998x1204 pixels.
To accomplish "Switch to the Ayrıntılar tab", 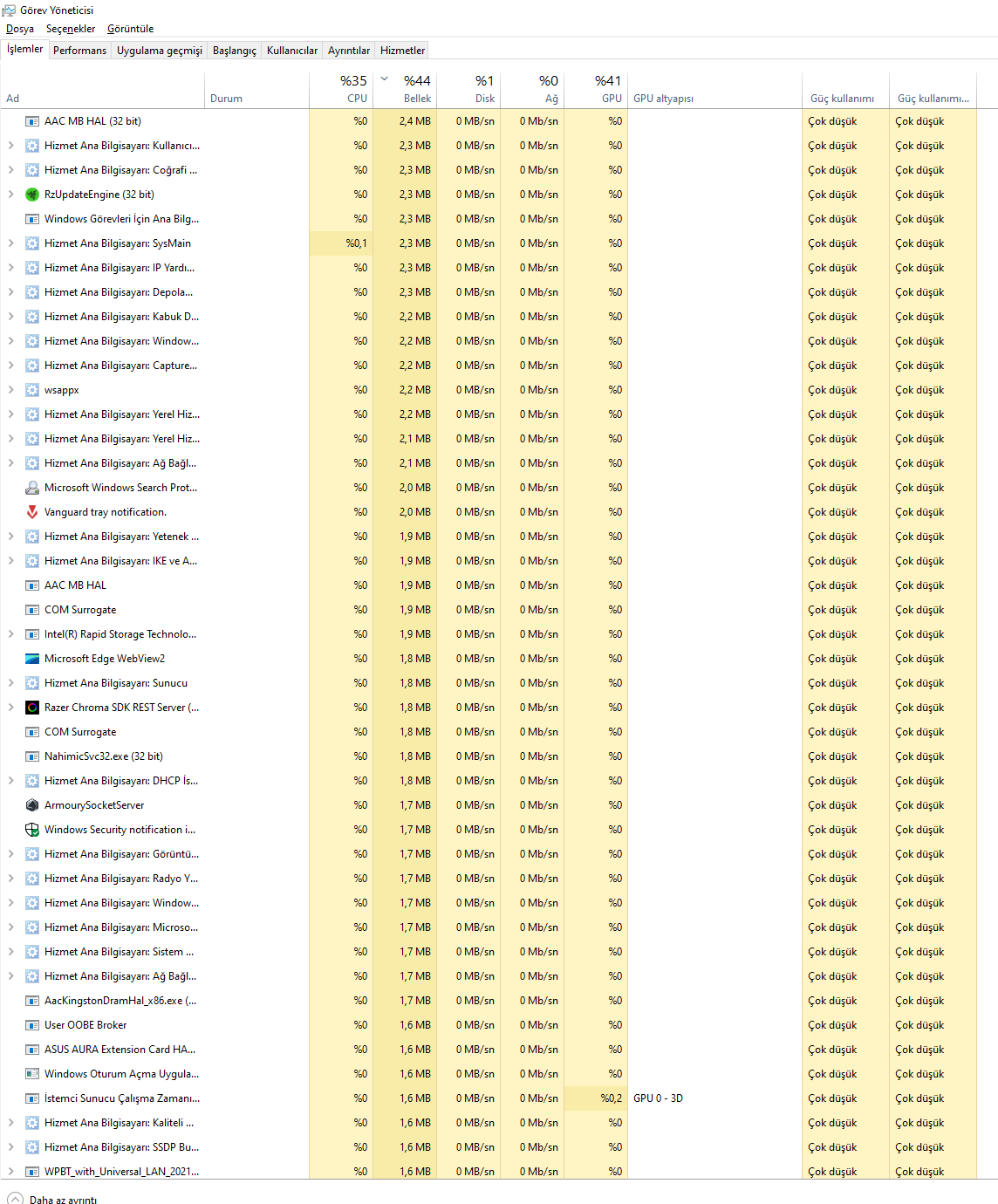I will [x=349, y=51].
